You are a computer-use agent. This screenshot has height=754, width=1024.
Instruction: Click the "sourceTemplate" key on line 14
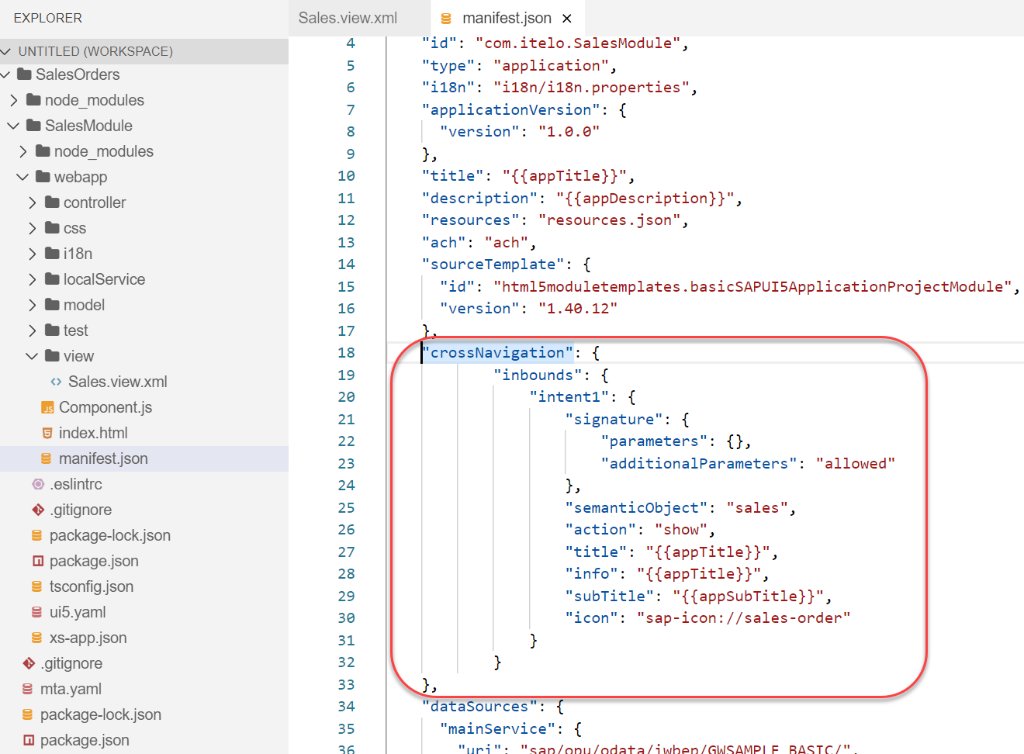(492, 264)
